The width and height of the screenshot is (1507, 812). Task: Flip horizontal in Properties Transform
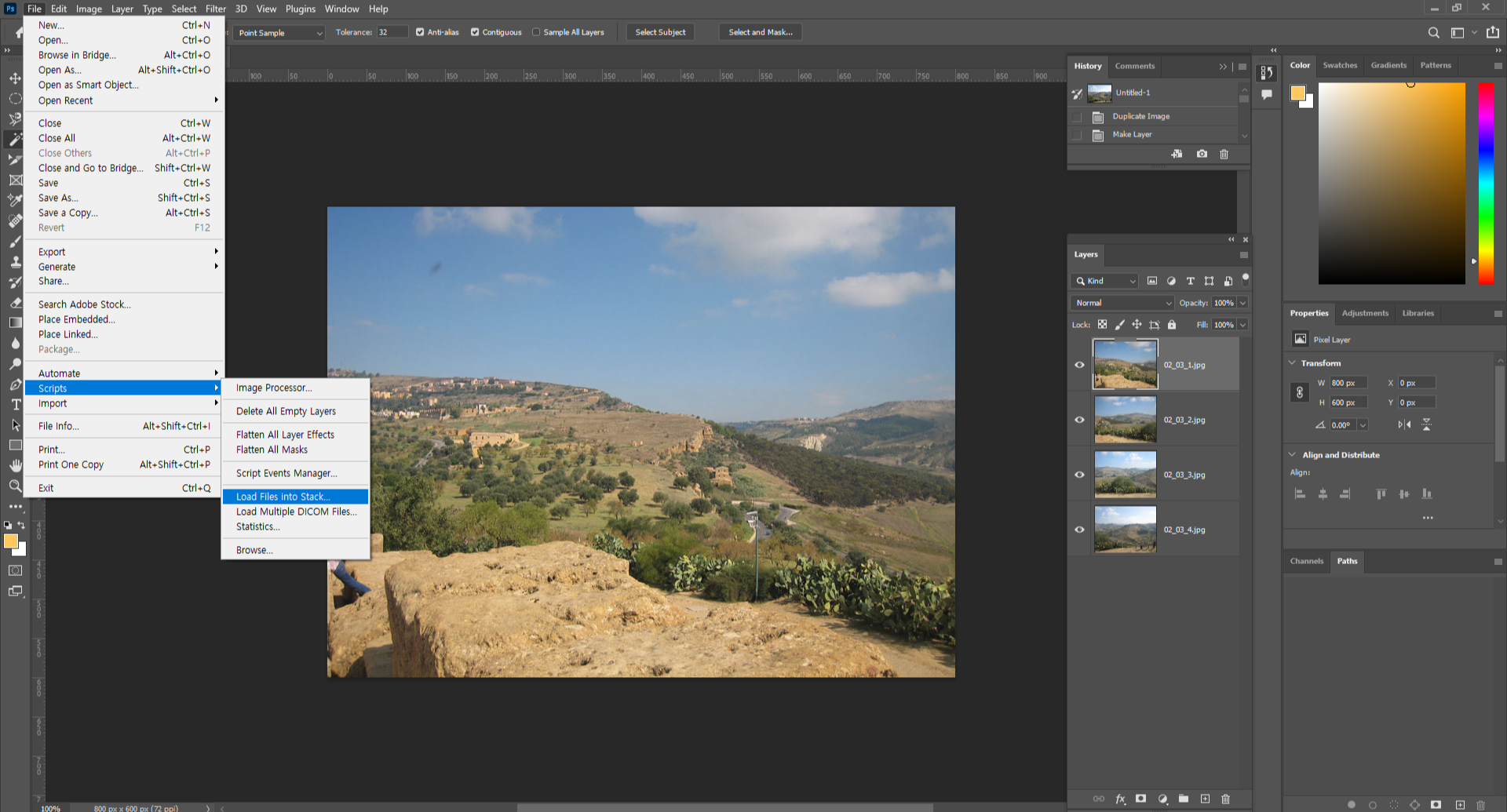(x=1404, y=424)
